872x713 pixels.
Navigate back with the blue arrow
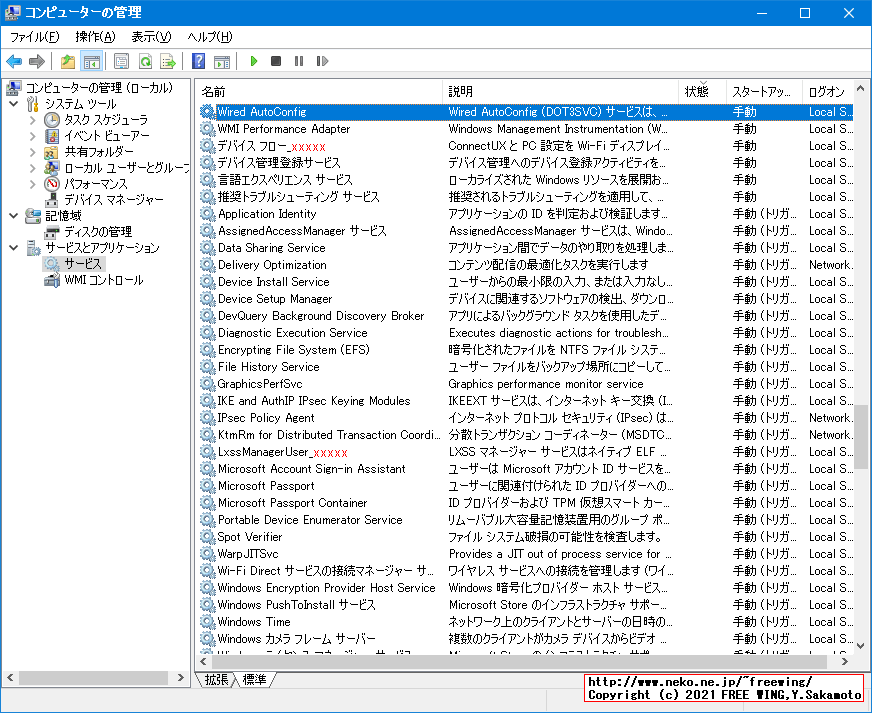(15, 61)
